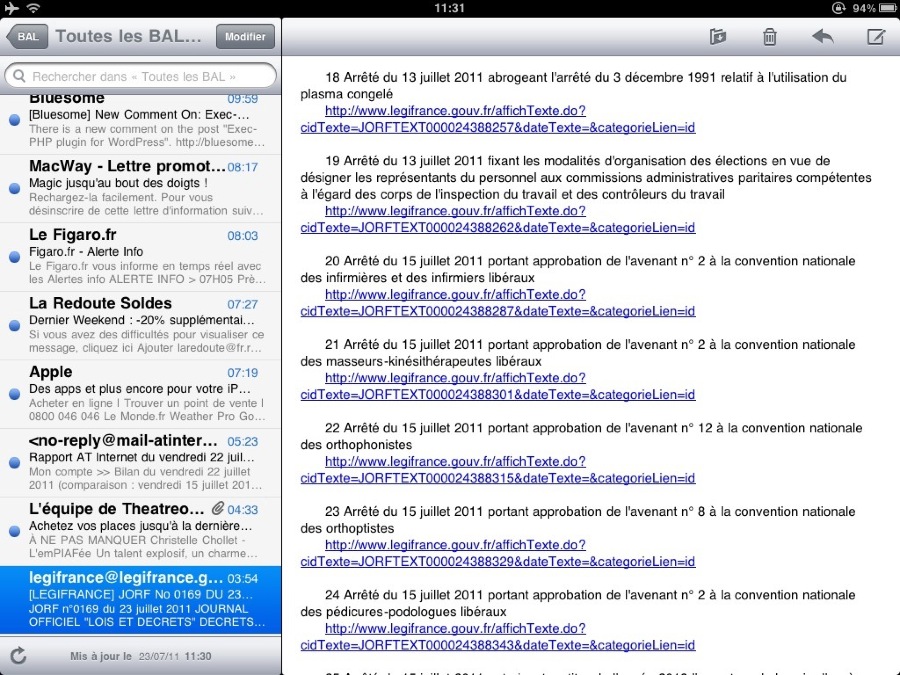Open the no-reply mail-atinternet email
900x675 pixels.
click(x=140, y=464)
